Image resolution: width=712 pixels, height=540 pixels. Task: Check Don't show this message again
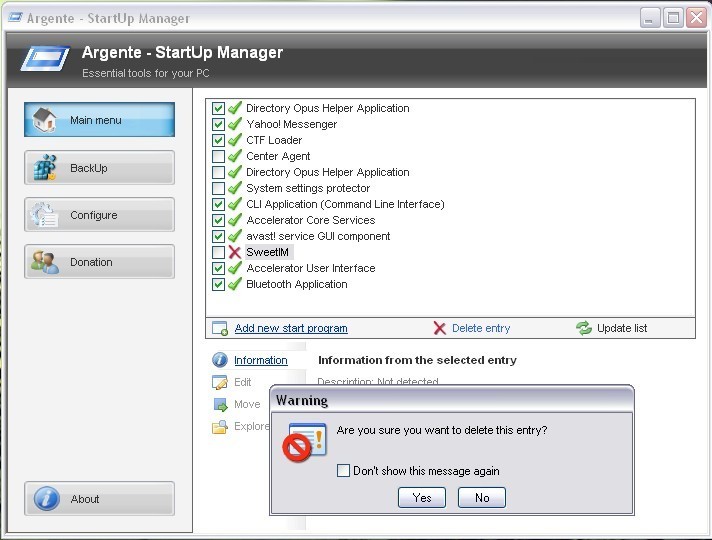pos(343,471)
